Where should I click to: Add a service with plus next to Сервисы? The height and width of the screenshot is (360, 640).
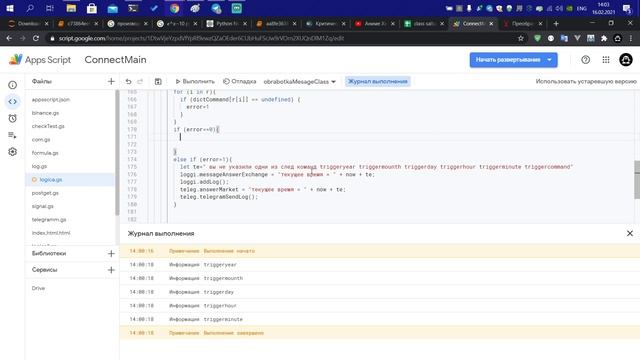[111, 270]
